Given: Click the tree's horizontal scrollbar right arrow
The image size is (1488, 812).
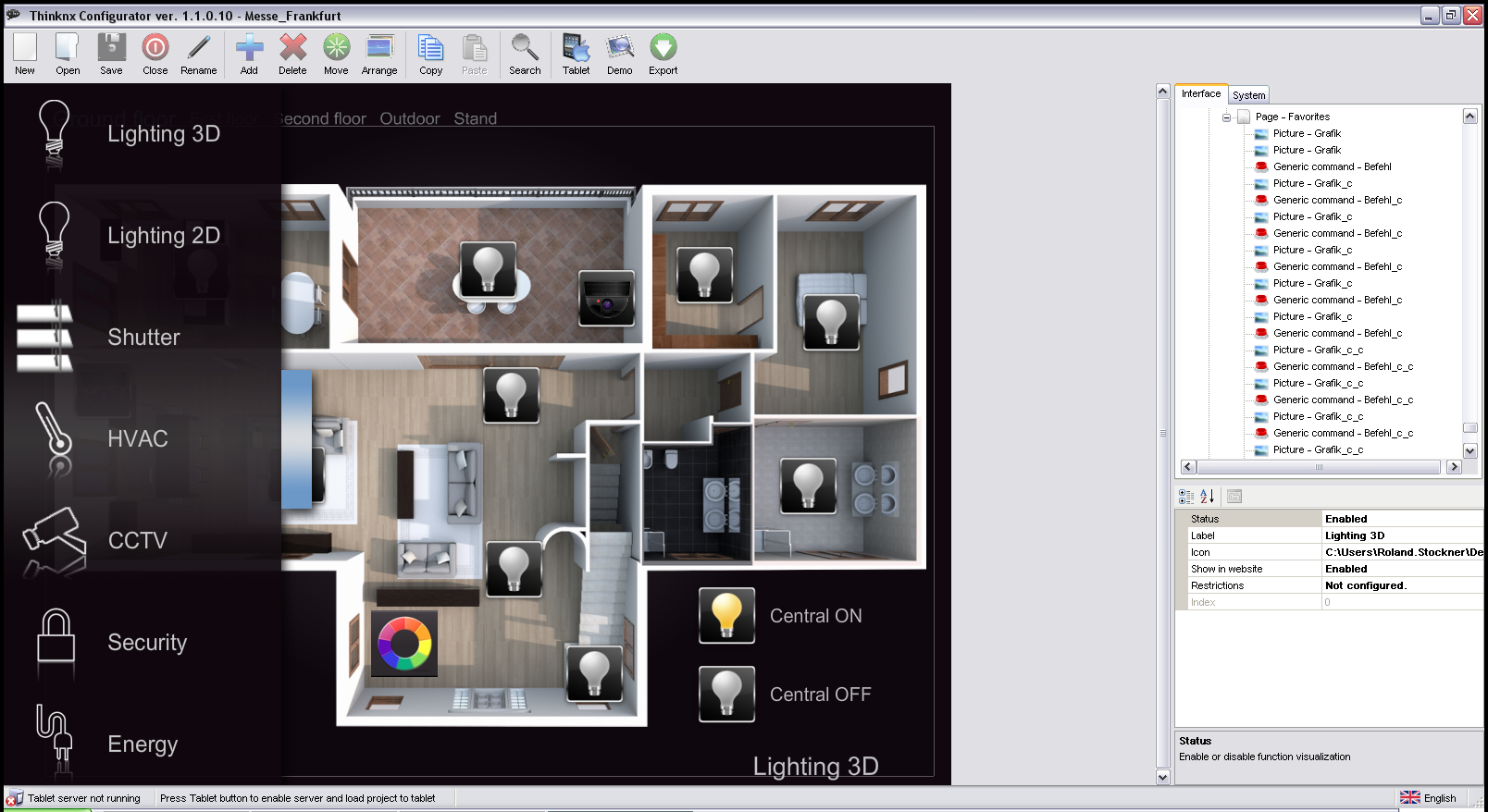Looking at the screenshot, I should click(x=1454, y=467).
